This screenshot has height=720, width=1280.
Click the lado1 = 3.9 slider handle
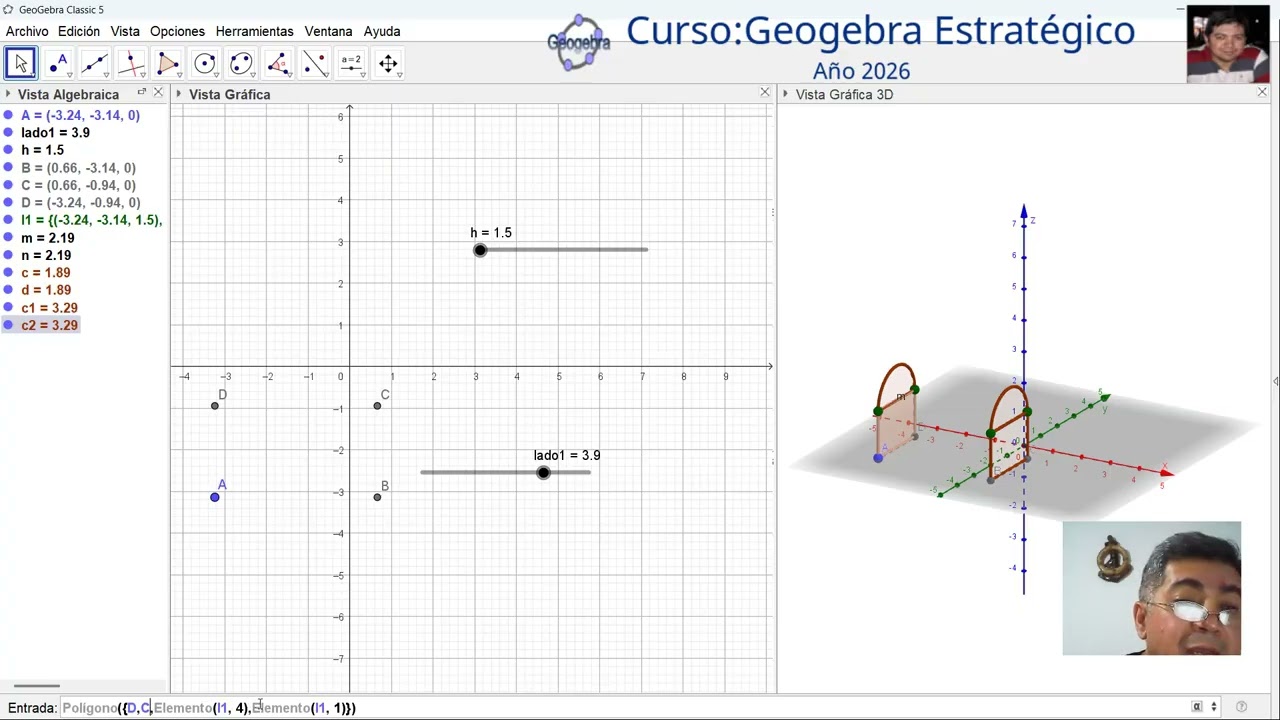543,472
